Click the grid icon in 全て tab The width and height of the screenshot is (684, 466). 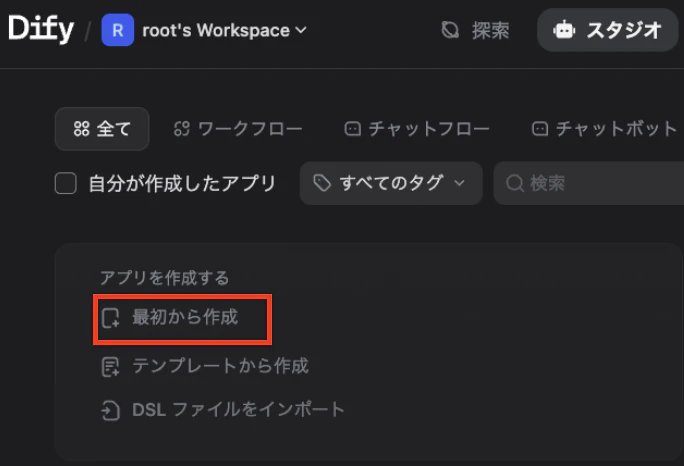pos(82,129)
